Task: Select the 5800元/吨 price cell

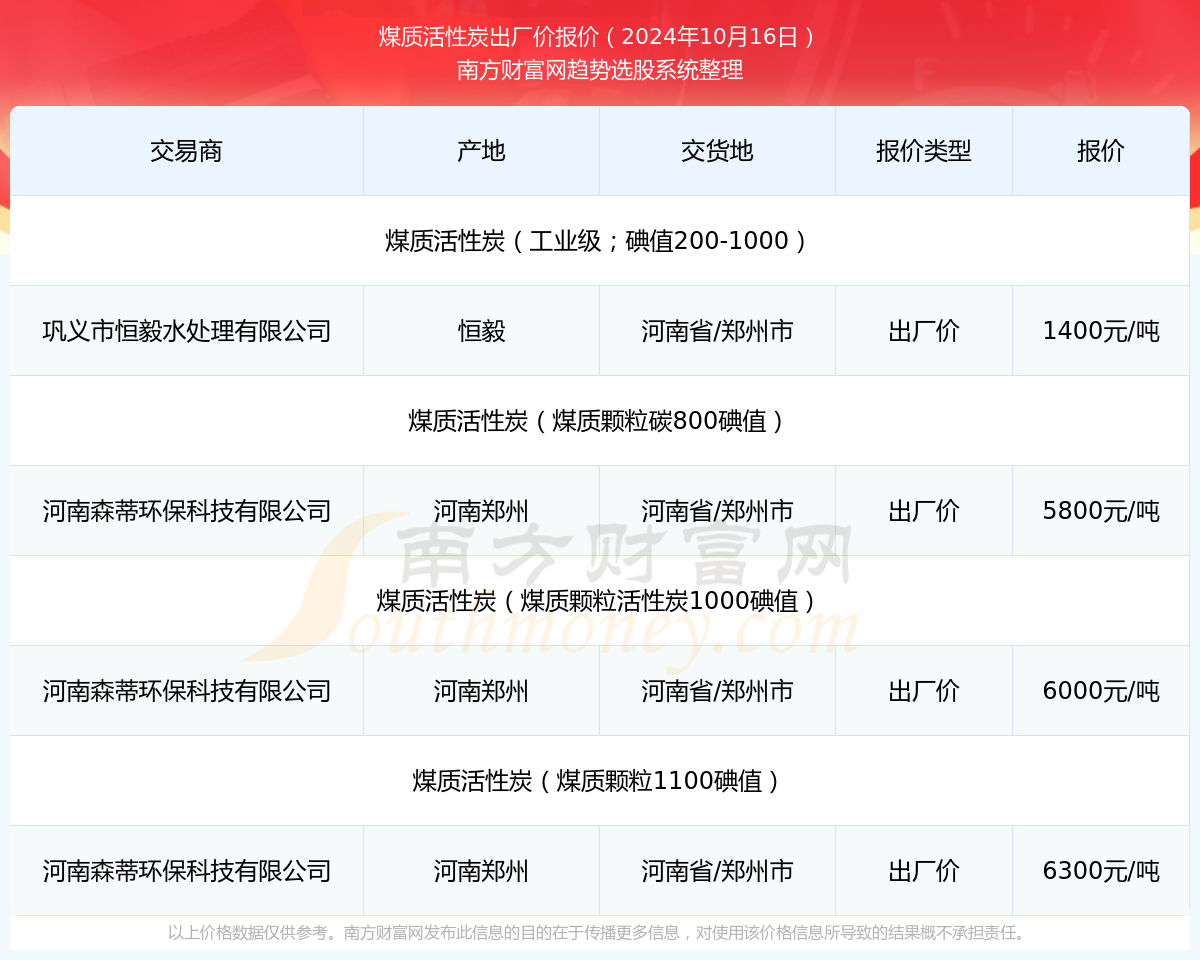Action: (x=1101, y=511)
